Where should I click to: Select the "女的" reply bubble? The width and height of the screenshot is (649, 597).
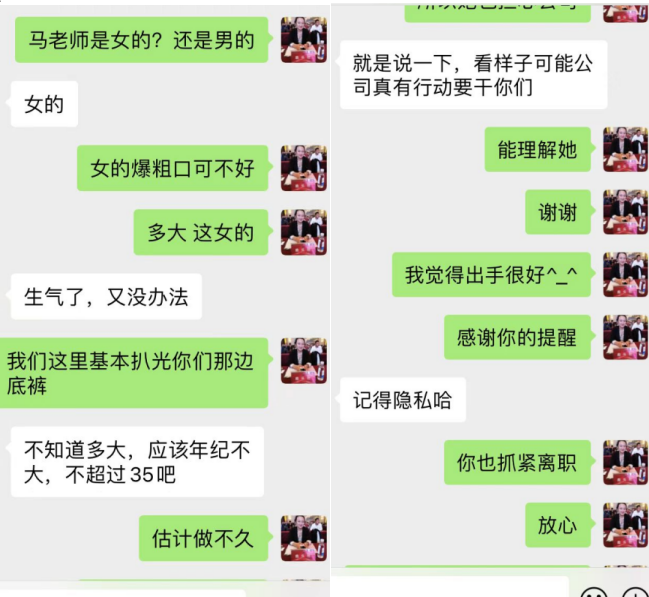tap(44, 104)
